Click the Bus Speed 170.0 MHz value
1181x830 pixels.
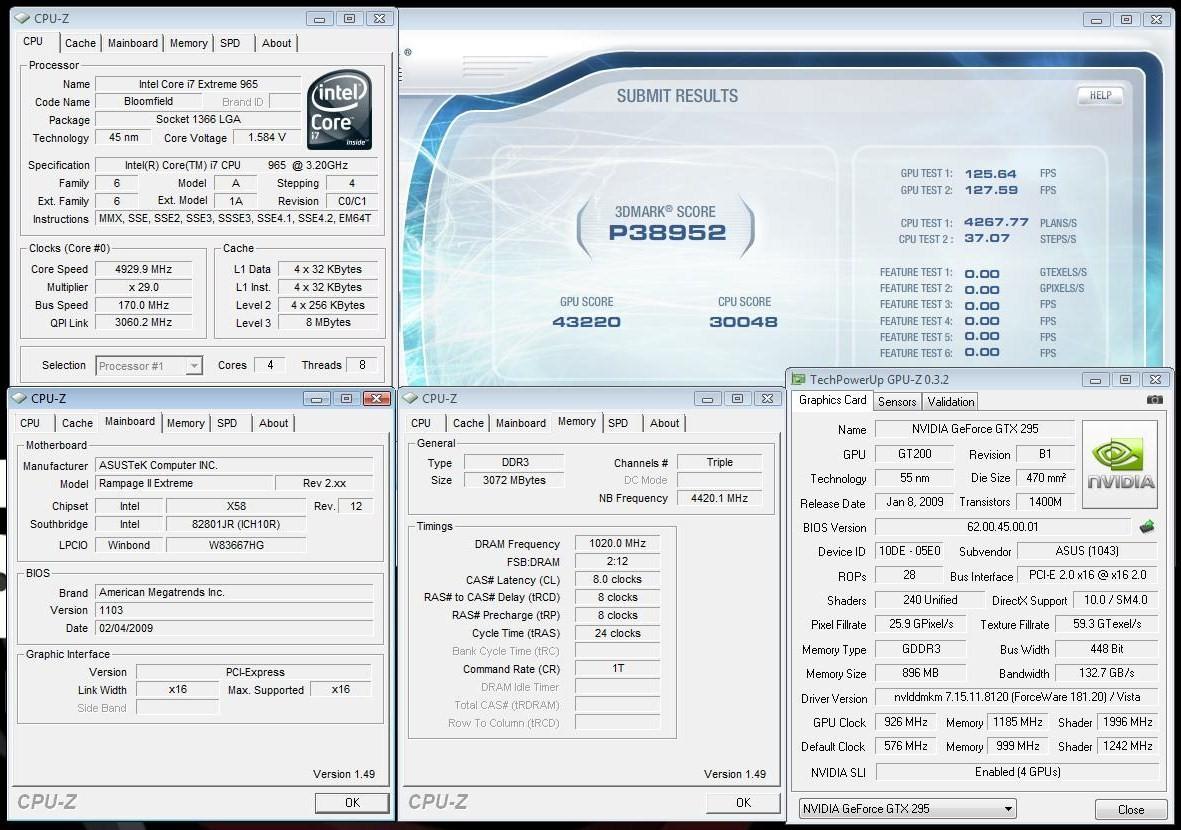pos(143,305)
